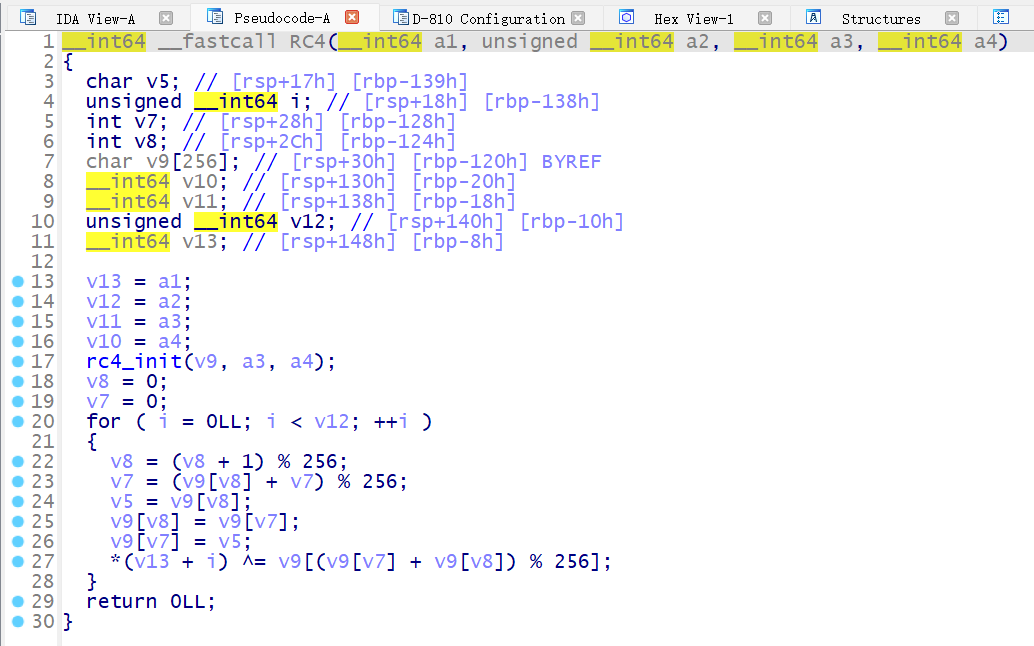This screenshot has height=646, width=1034.
Task: Toggle breakpoint dot on line 27
Action: 17,561
